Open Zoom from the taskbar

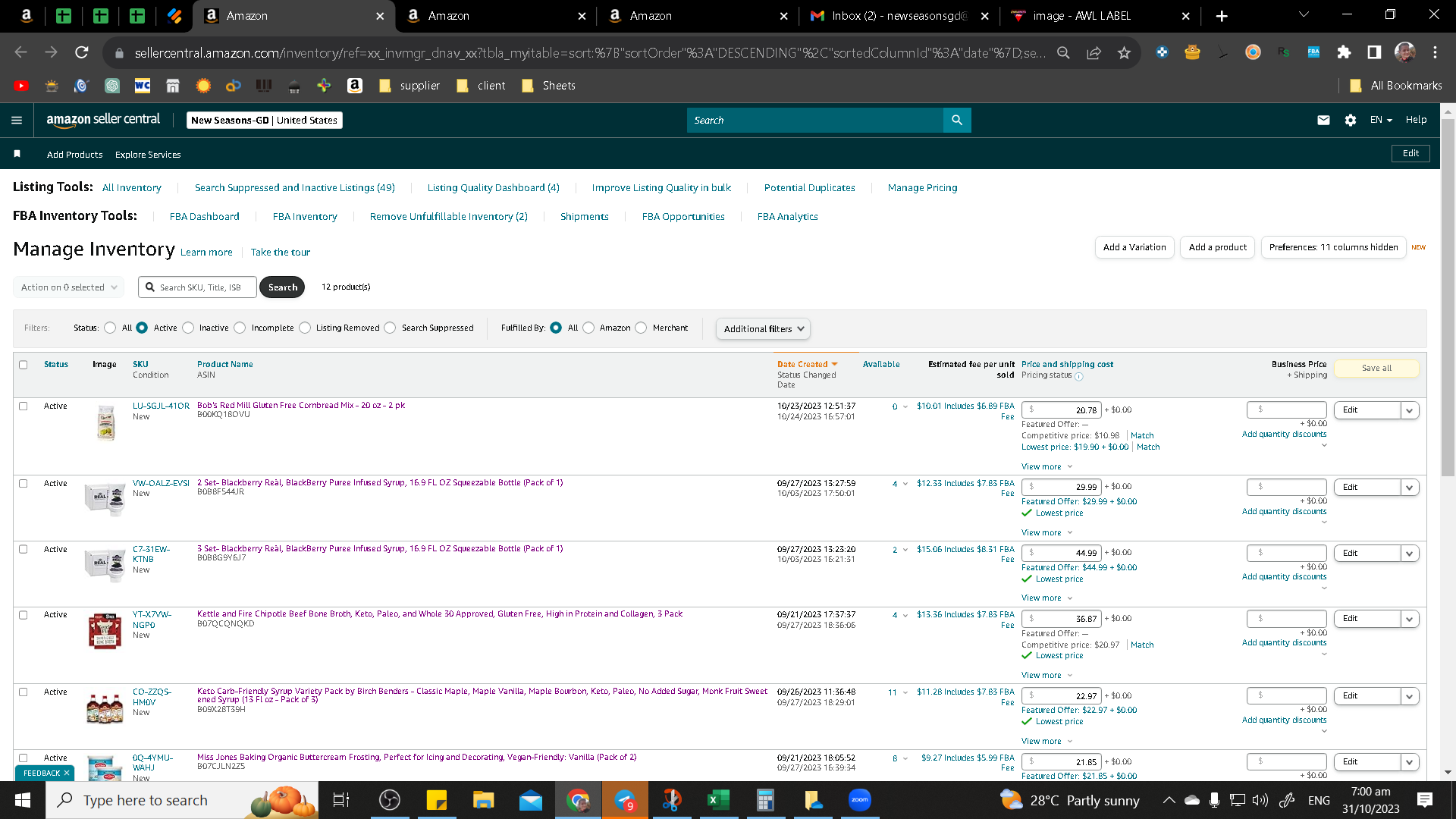point(859,800)
